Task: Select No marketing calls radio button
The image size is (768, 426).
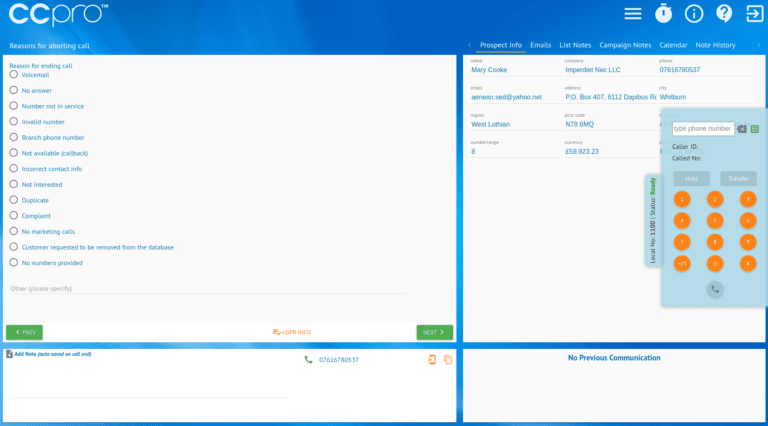Action: point(13,231)
